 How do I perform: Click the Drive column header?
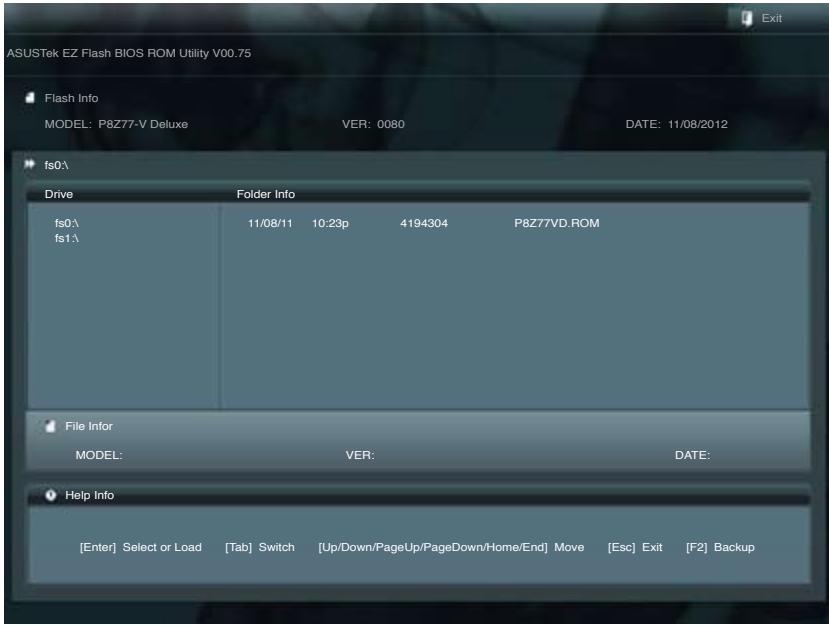(x=58, y=193)
